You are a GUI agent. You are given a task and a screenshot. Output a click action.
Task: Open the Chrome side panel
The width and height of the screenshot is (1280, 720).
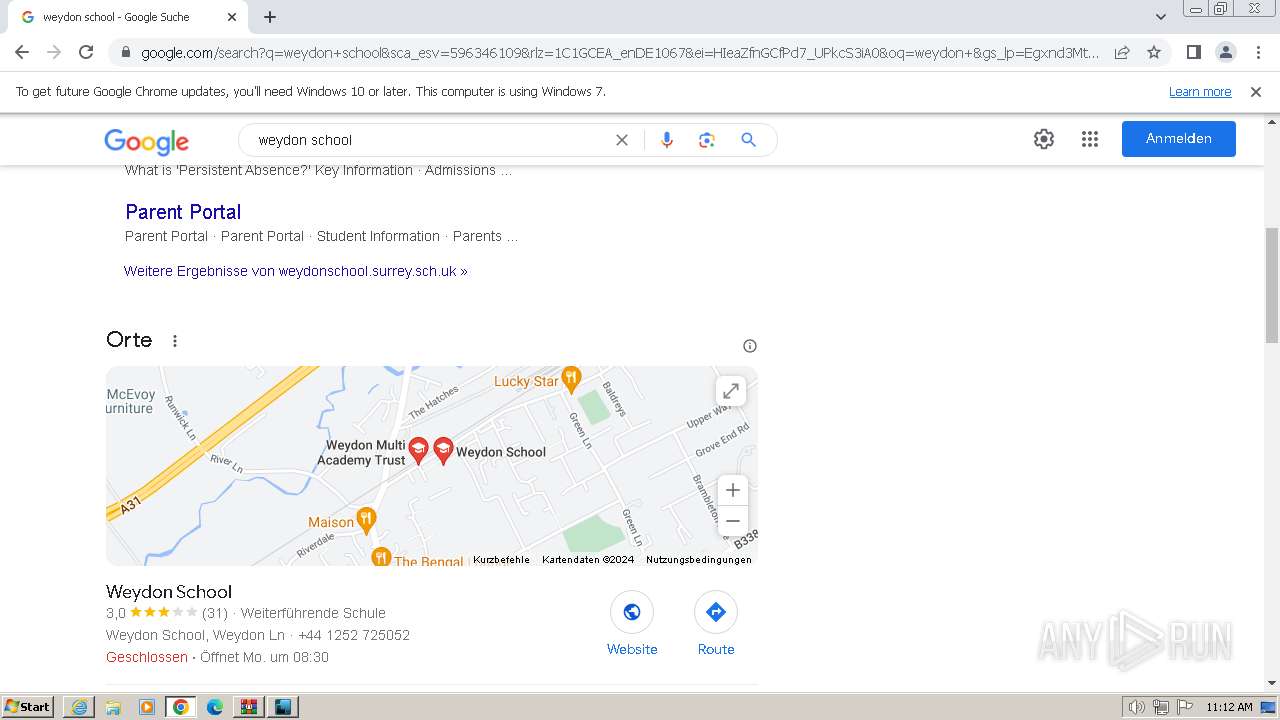point(1193,52)
